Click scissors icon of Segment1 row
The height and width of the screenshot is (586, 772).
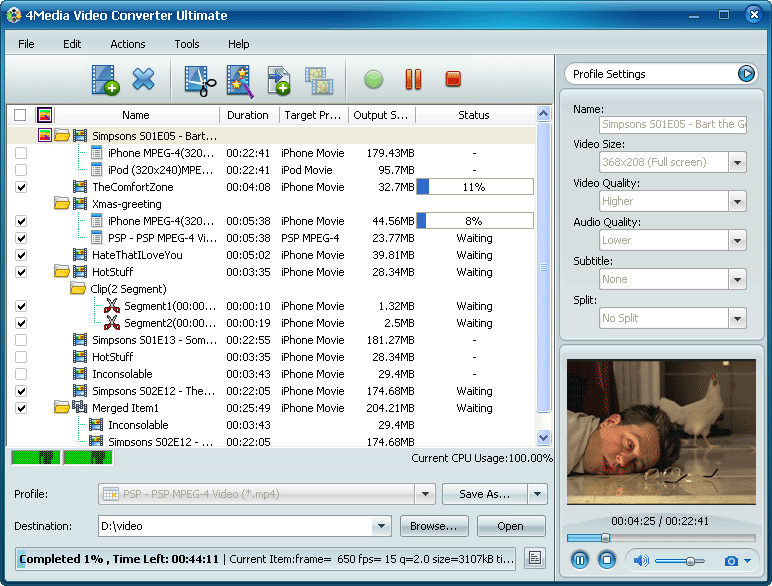[x=112, y=306]
